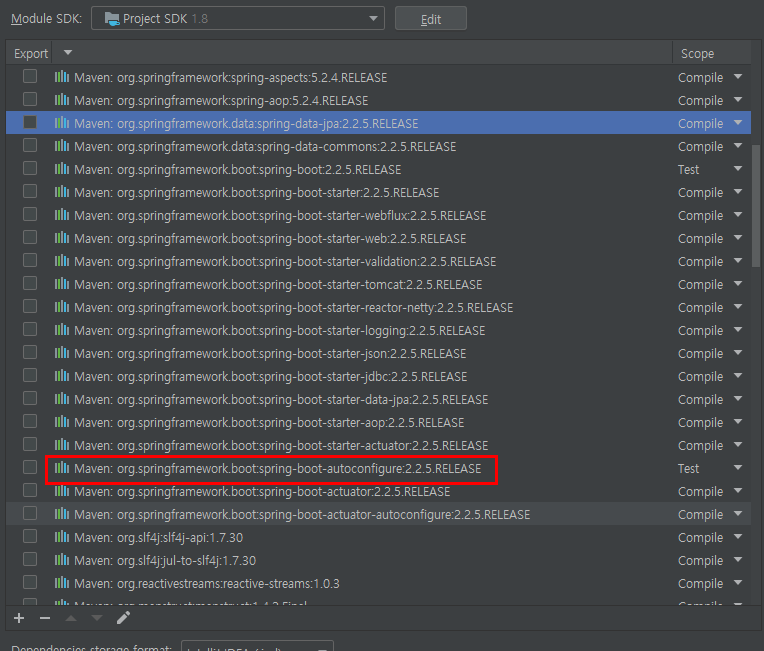
Task: Toggle export checkbox for reactive-streams
Action: (30, 582)
